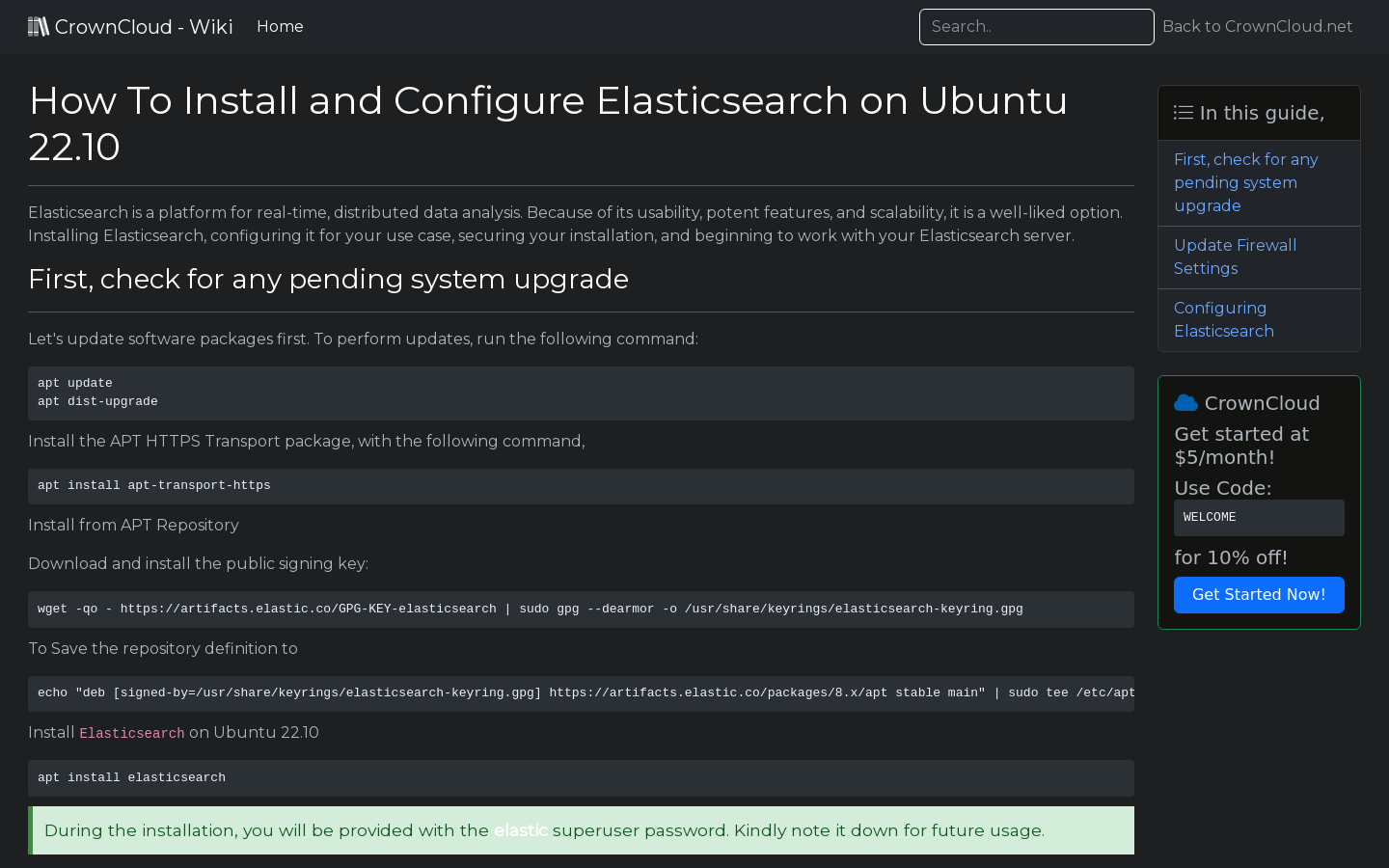The width and height of the screenshot is (1389, 868).
Task: Click the 'Back to CrownCloud.net' link
Action: tap(1257, 26)
